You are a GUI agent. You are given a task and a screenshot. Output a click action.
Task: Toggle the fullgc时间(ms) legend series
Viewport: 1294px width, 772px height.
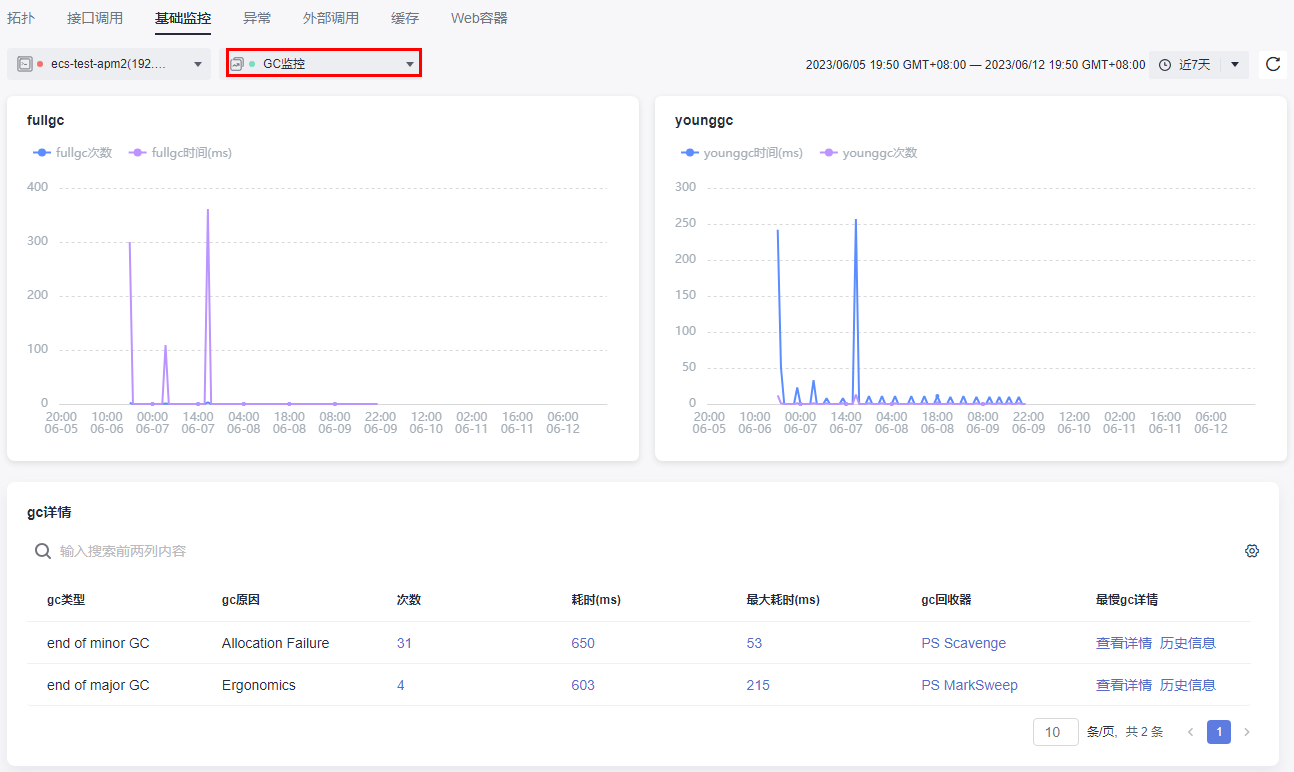pyautogui.click(x=180, y=153)
